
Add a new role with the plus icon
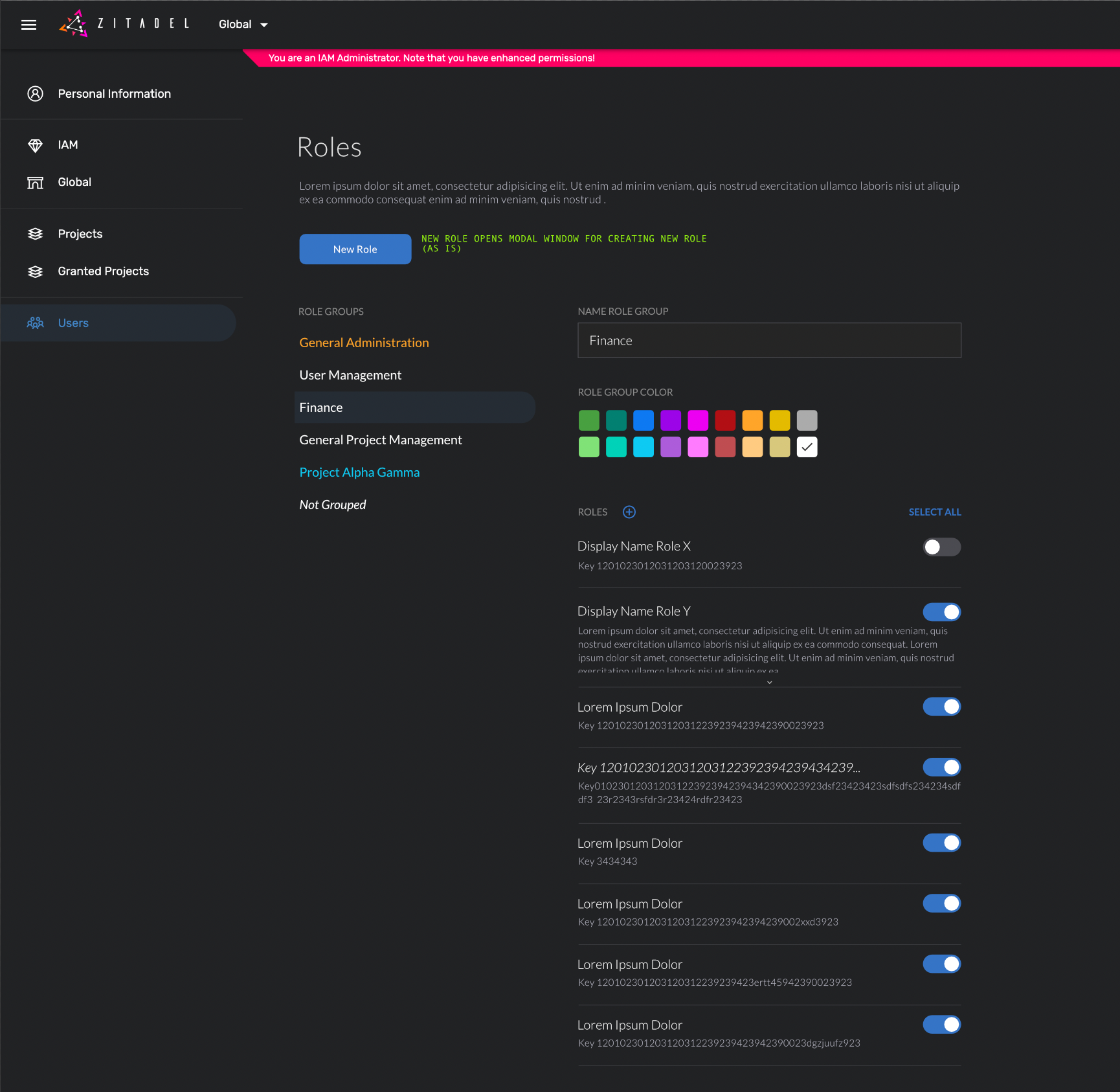[629, 512]
